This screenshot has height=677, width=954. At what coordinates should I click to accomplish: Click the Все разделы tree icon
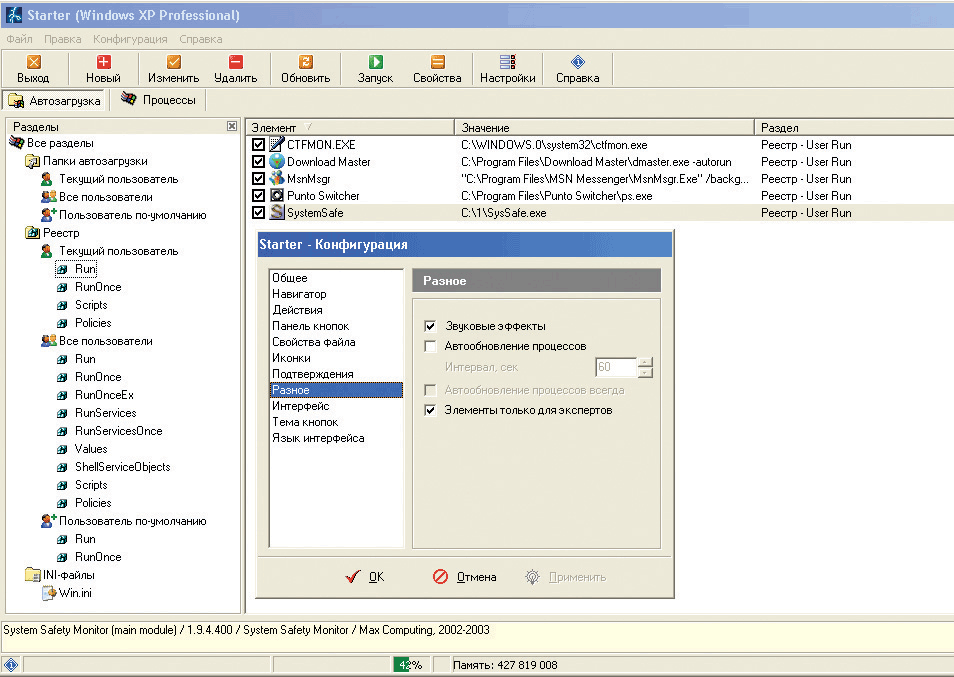point(16,143)
